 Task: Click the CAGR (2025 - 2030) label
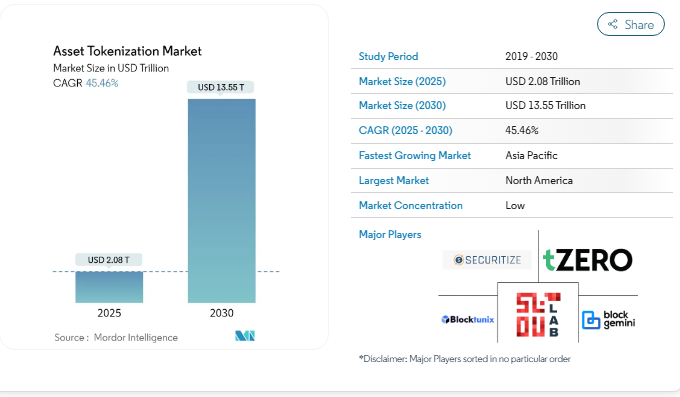tap(405, 130)
